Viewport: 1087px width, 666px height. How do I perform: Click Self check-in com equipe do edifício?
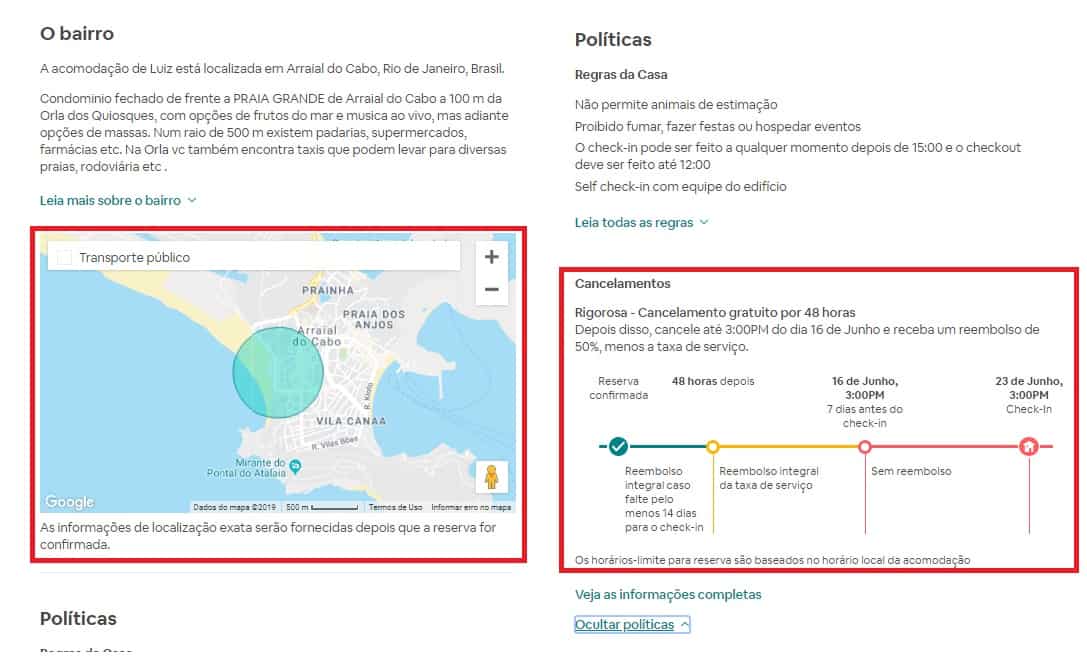(x=681, y=186)
